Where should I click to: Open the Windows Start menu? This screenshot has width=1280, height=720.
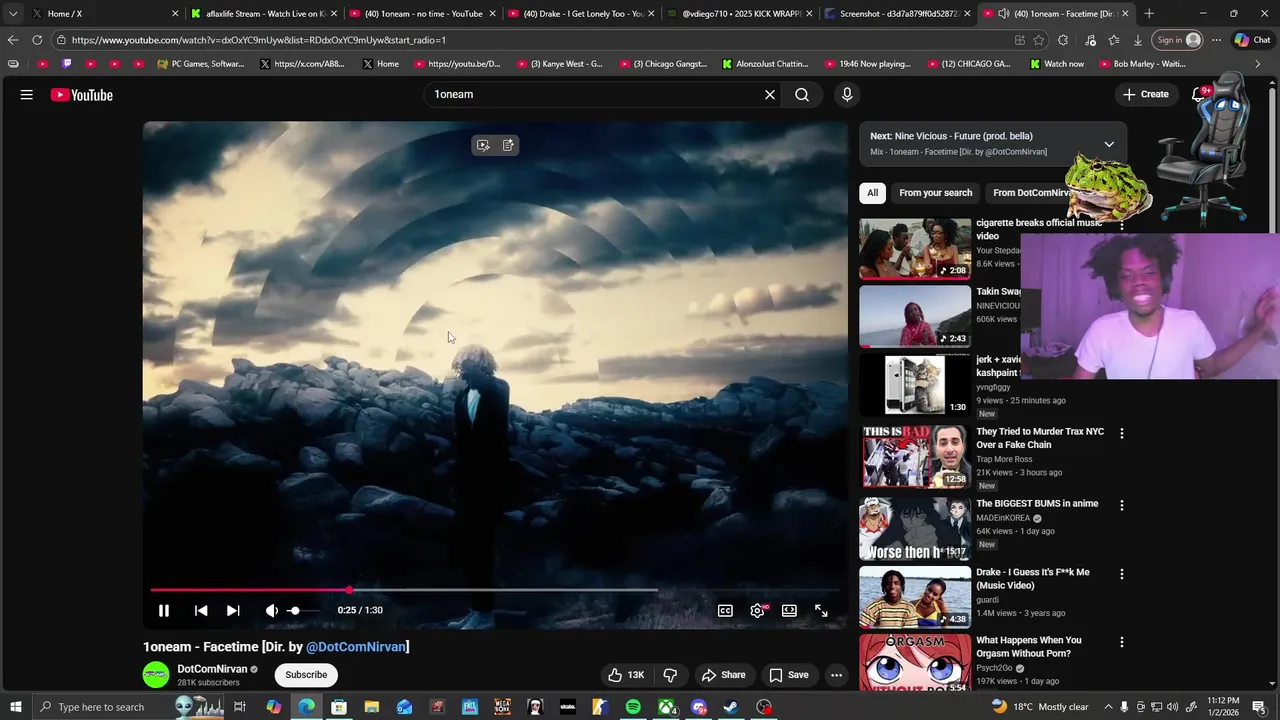click(16, 707)
